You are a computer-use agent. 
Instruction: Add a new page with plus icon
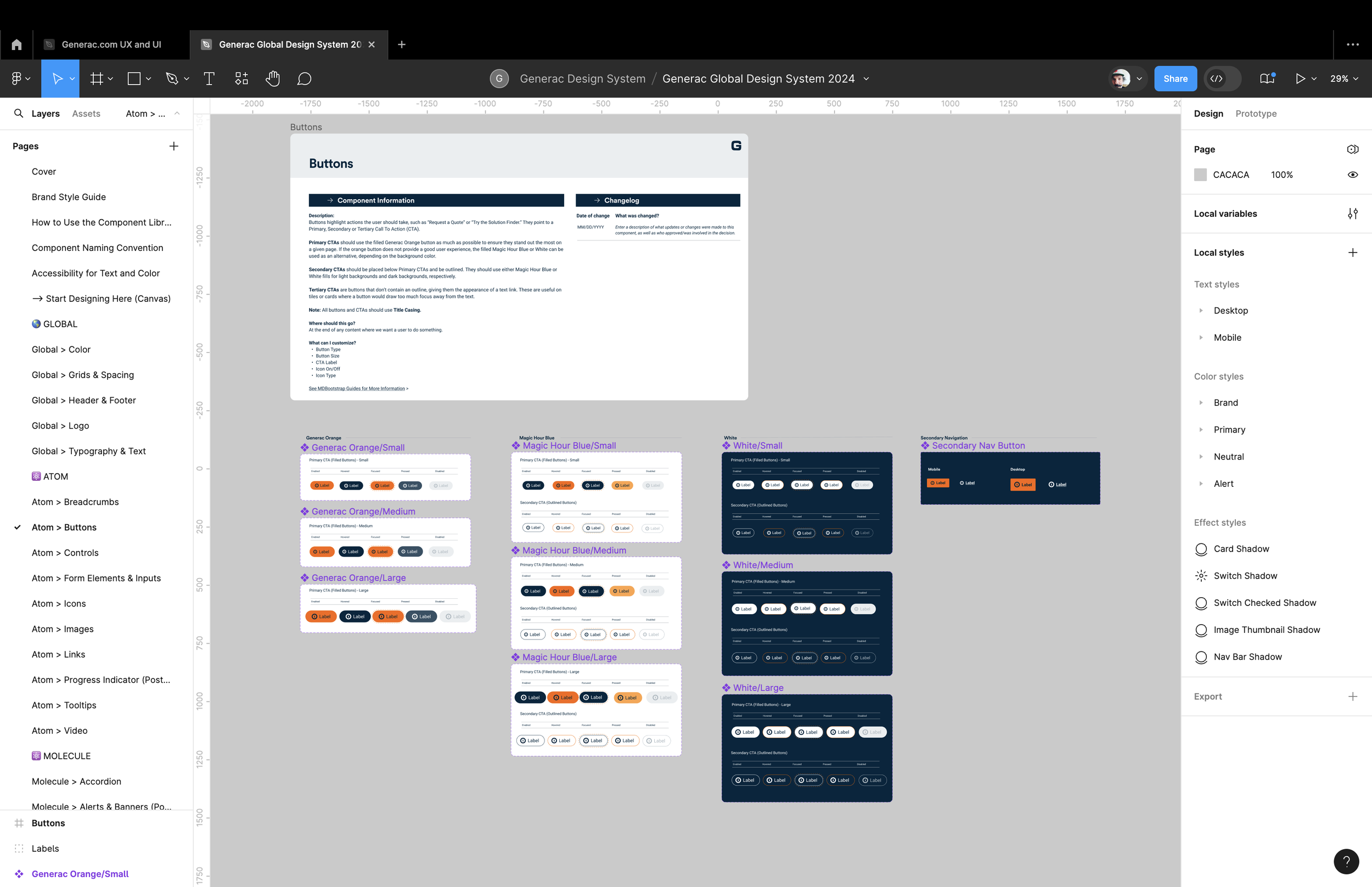point(174,147)
